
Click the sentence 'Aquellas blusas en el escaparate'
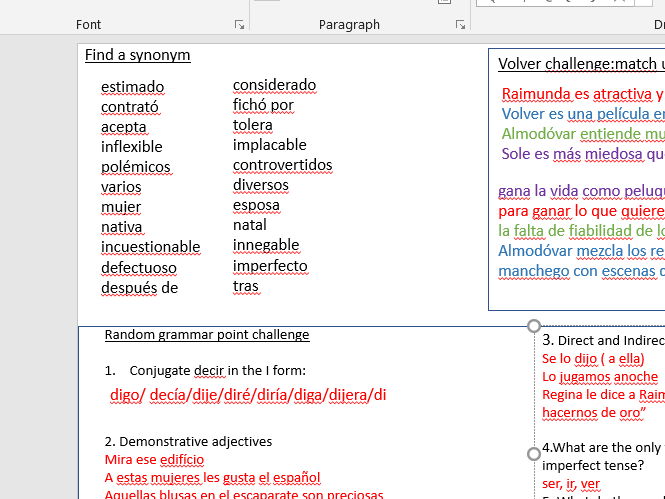click(244, 494)
